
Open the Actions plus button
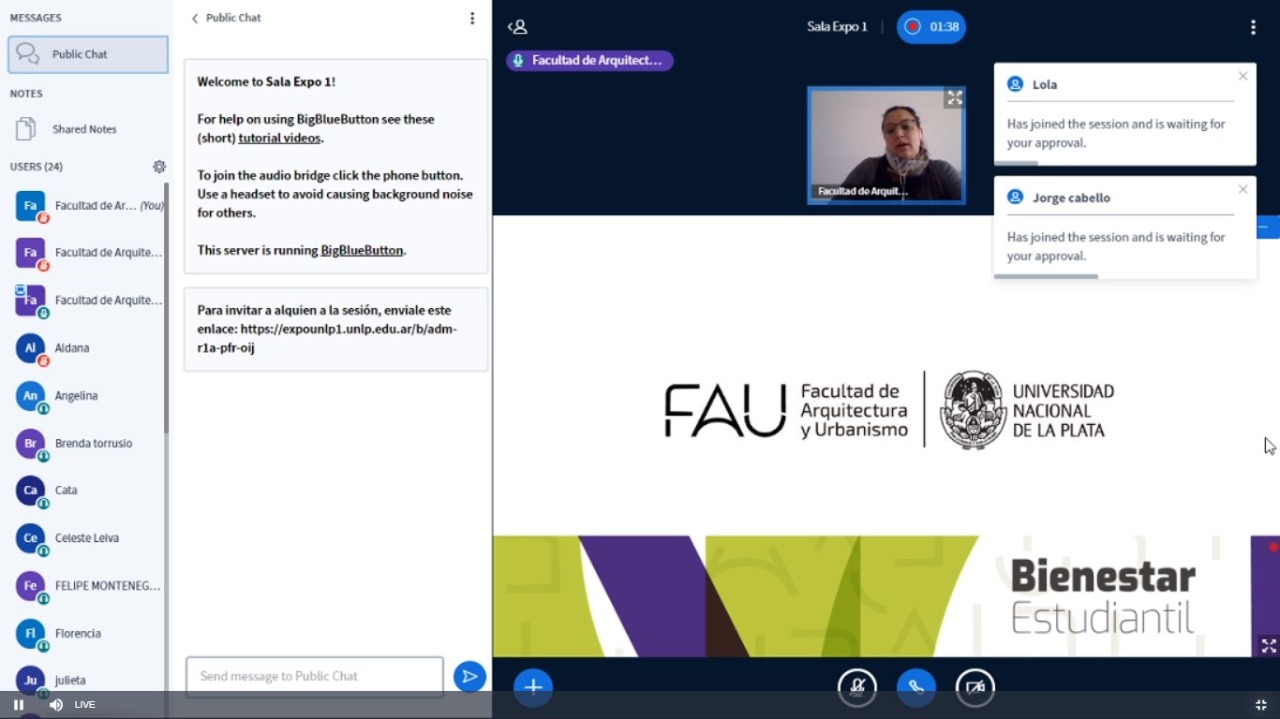pos(533,686)
